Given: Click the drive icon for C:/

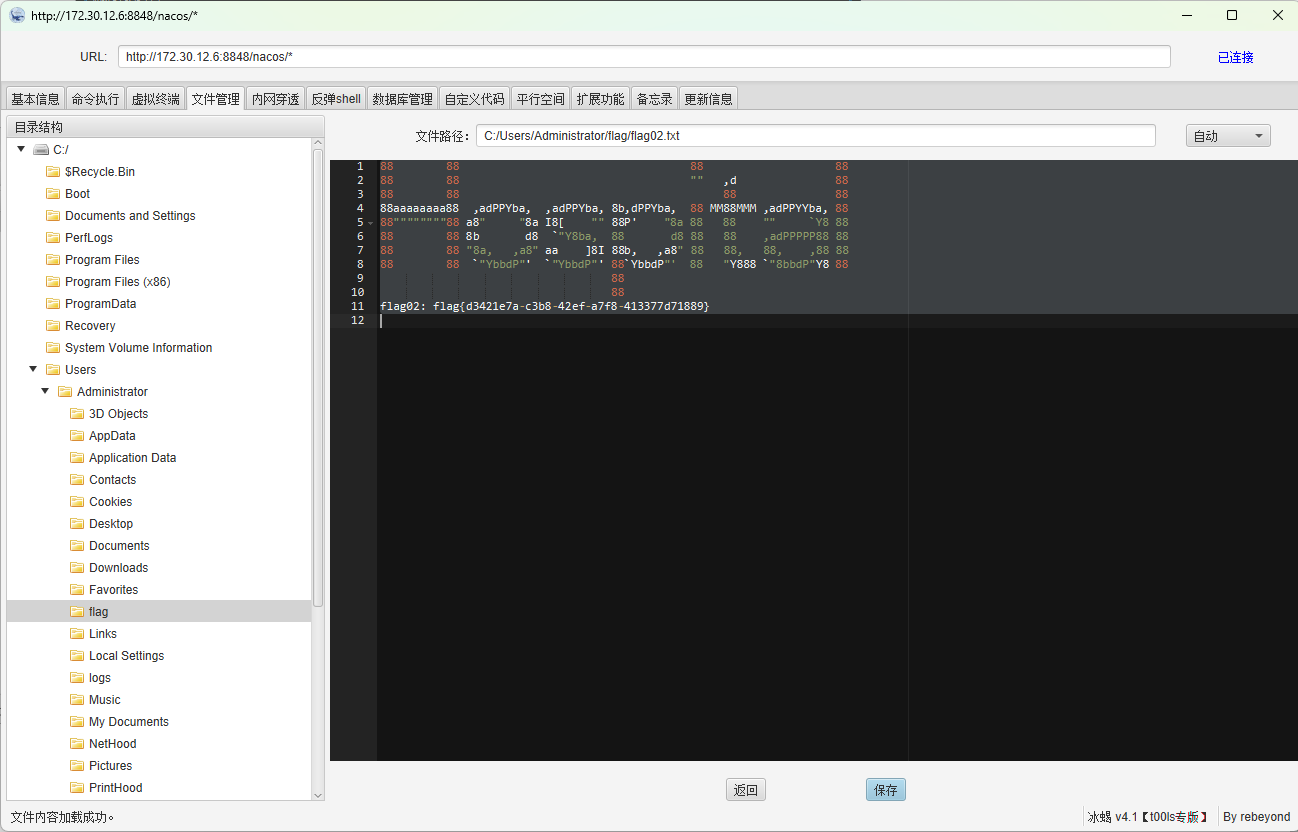Looking at the screenshot, I should point(40,150).
